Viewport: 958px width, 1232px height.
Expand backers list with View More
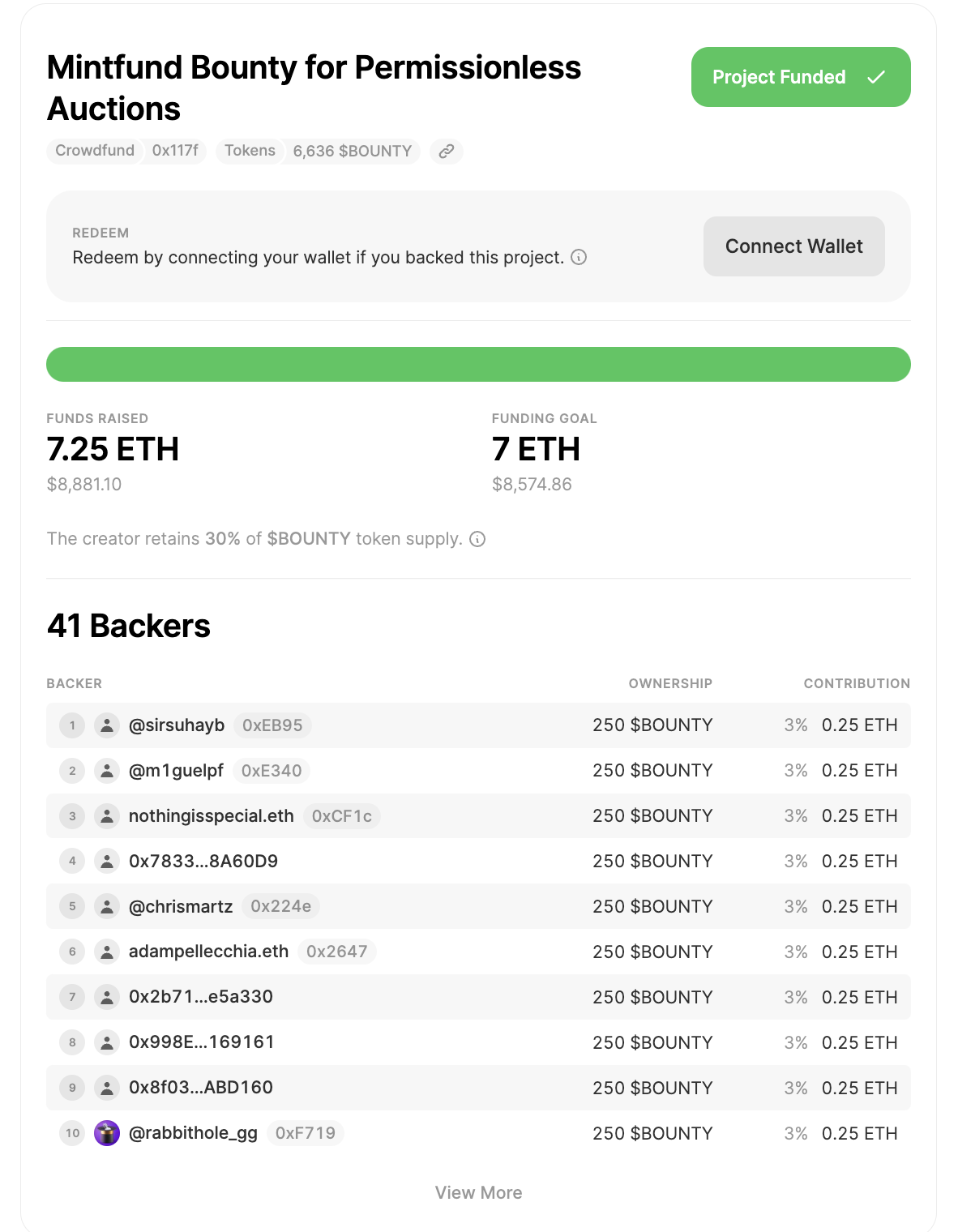coord(478,1193)
